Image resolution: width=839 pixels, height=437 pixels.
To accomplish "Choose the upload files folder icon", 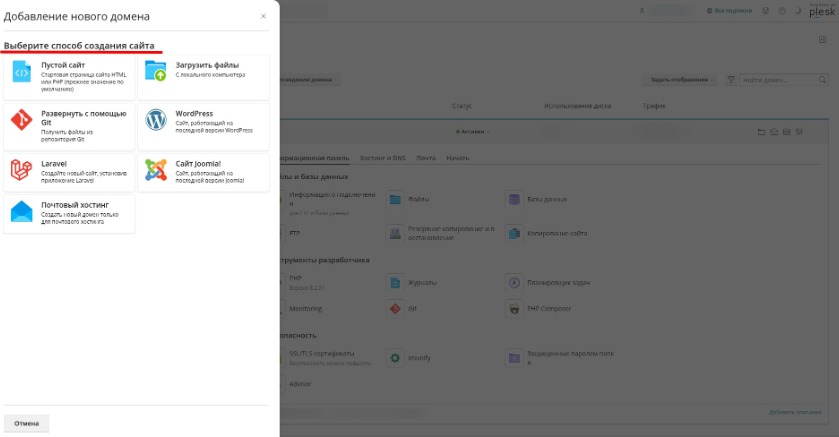I will click(156, 71).
